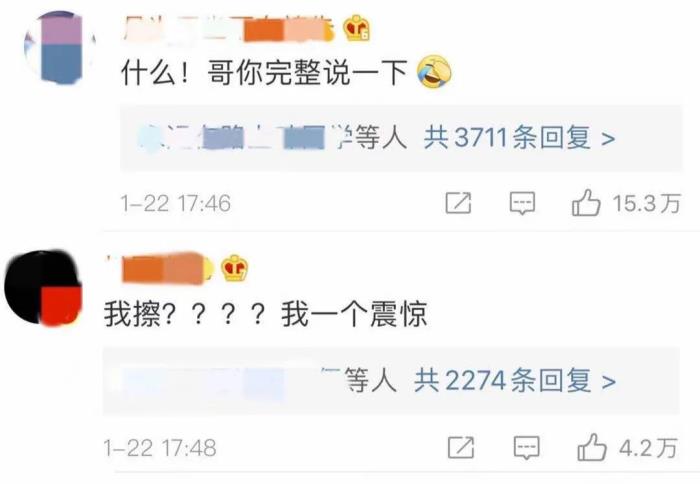Tap the arrow after 3711条回复
Viewport: 700px width, 484px height.
[x=608, y=138]
